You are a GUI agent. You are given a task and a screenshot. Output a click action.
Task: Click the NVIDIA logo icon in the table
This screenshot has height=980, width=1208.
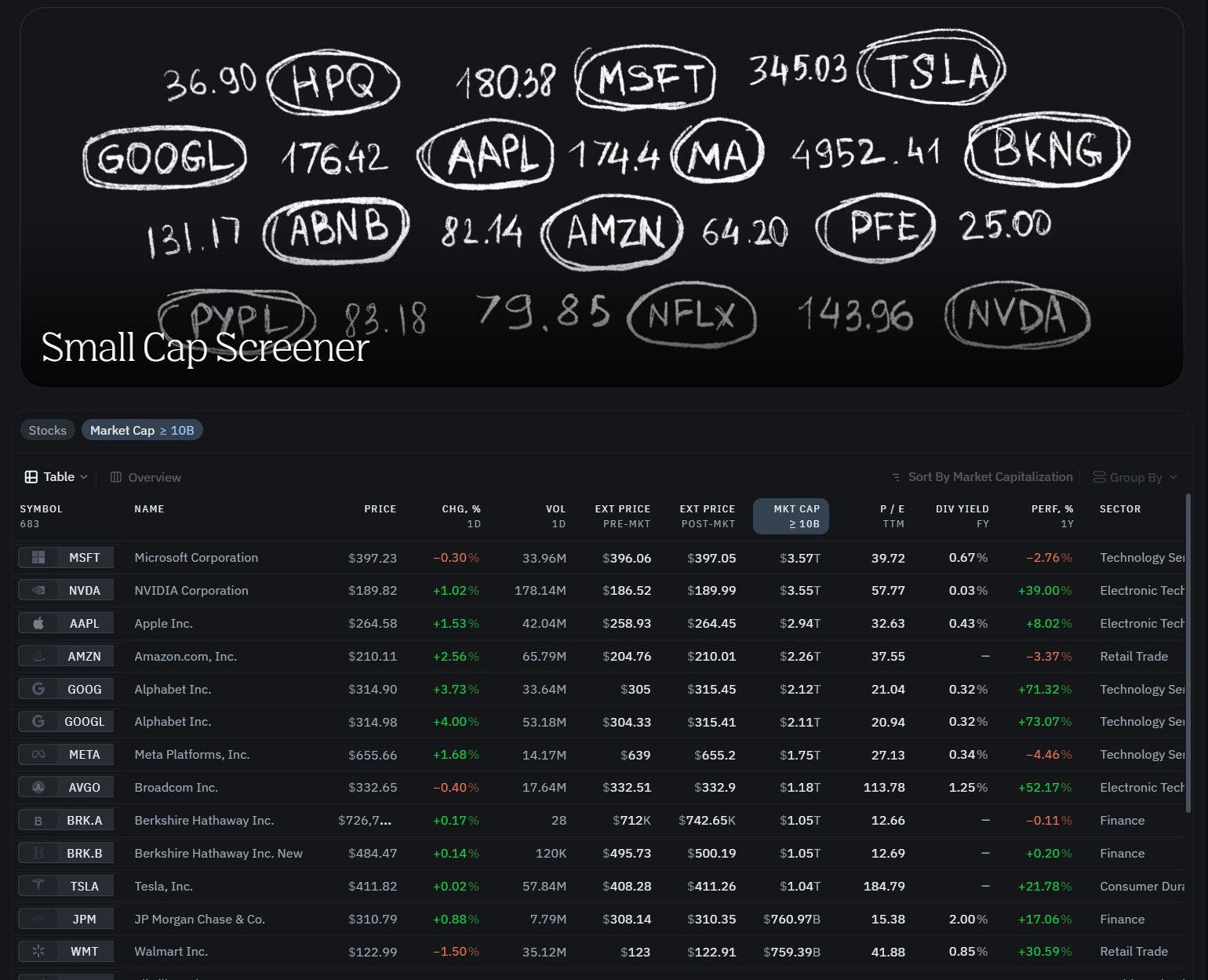(38, 590)
